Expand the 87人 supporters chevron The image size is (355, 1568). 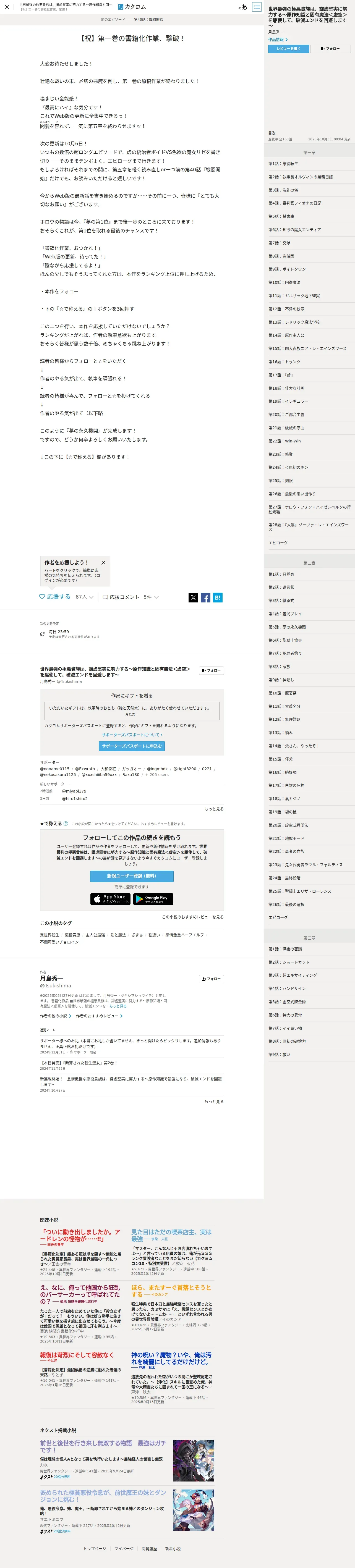(91, 597)
